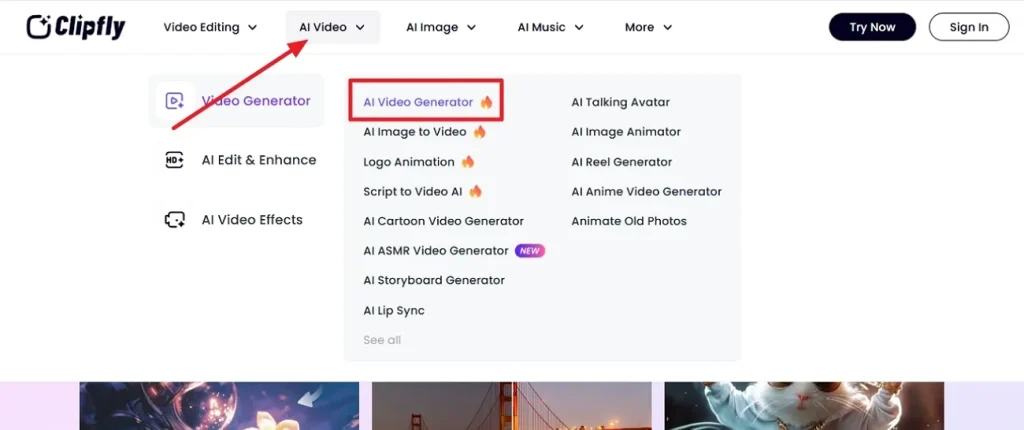The image size is (1024, 430).
Task: Open AI ASMR Video Generator link
Action: (436, 250)
